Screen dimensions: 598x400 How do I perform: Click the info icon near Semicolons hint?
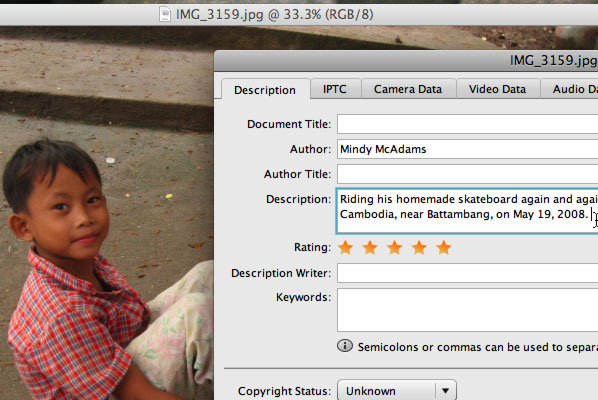345,346
